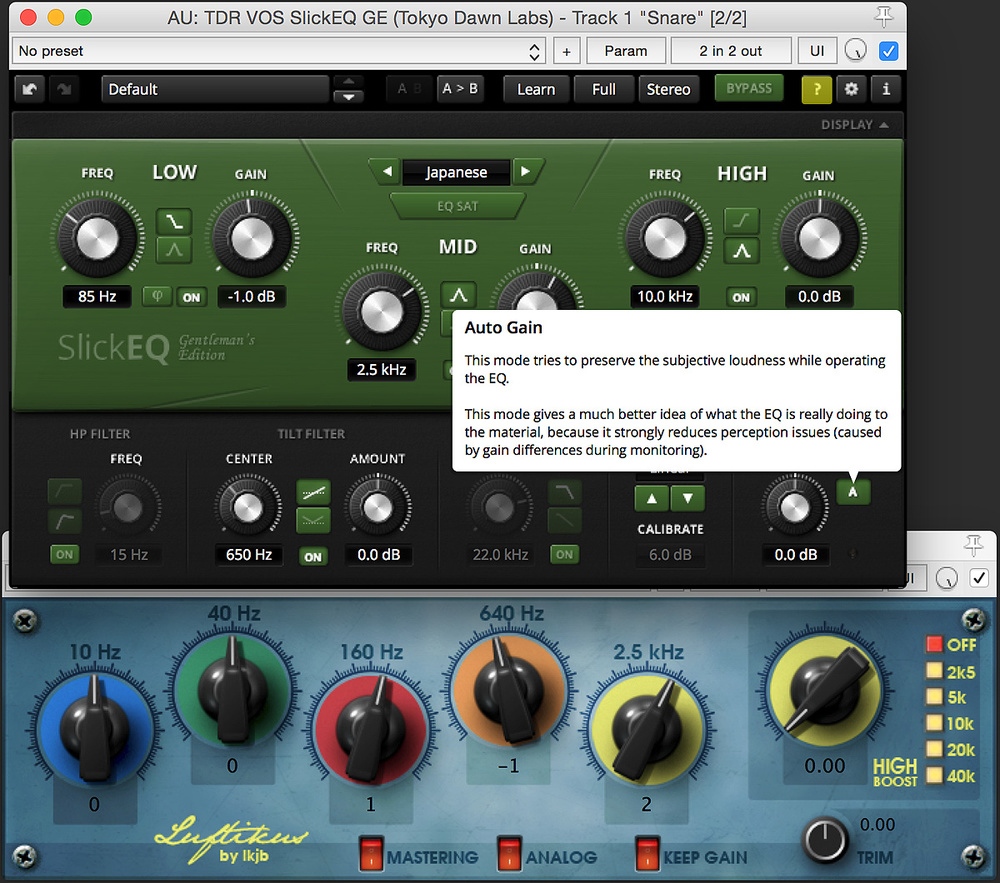Expand the DISPLAY panel
Image resolution: width=1000 pixels, height=883 pixels.
click(x=855, y=125)
